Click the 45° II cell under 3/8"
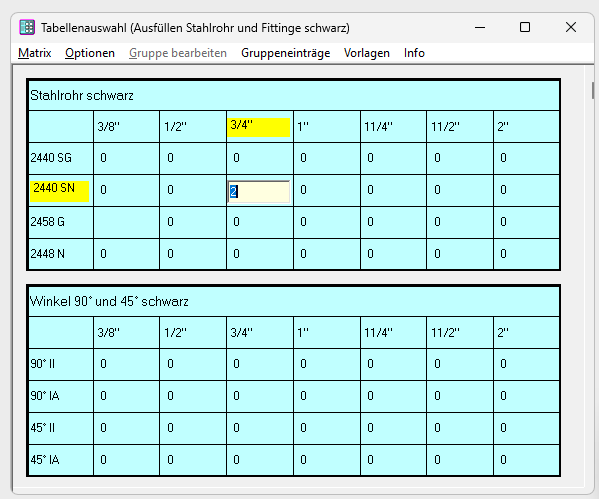599x499 pixels. (x=126, y=428)
